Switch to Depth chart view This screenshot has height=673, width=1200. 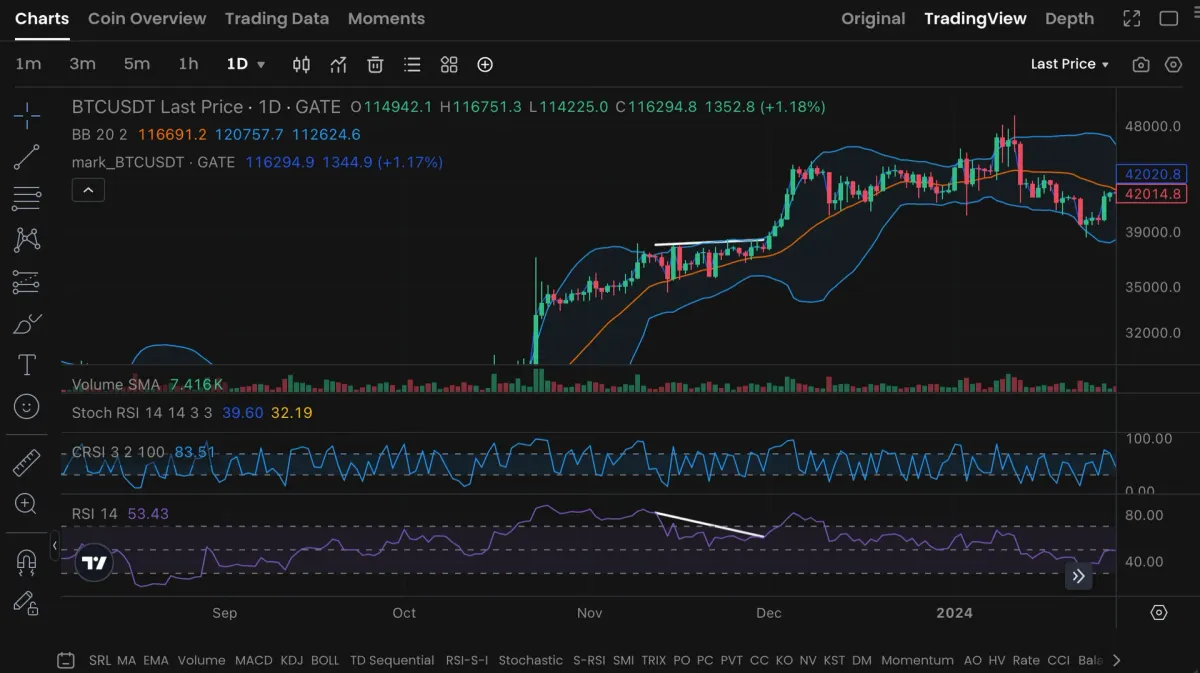[x=1069, y=18]
